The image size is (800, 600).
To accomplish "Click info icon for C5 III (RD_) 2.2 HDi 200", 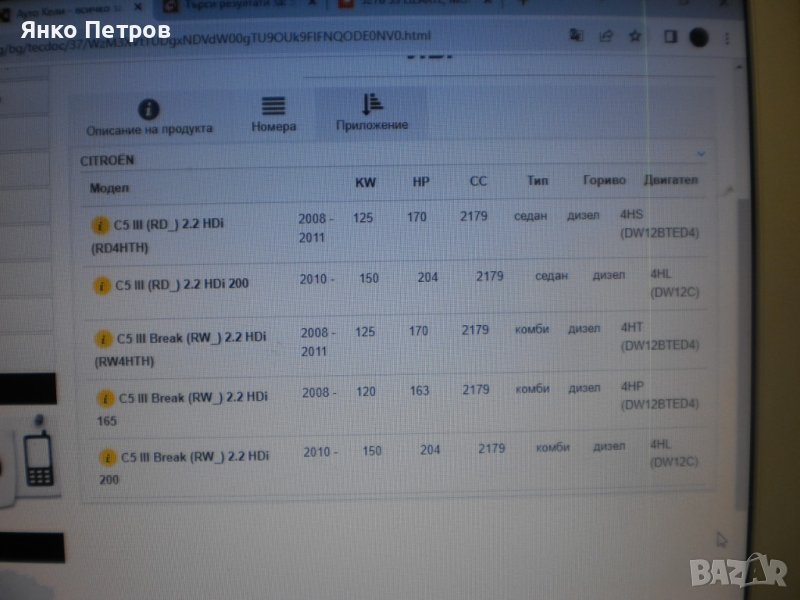I will (101, 285).
